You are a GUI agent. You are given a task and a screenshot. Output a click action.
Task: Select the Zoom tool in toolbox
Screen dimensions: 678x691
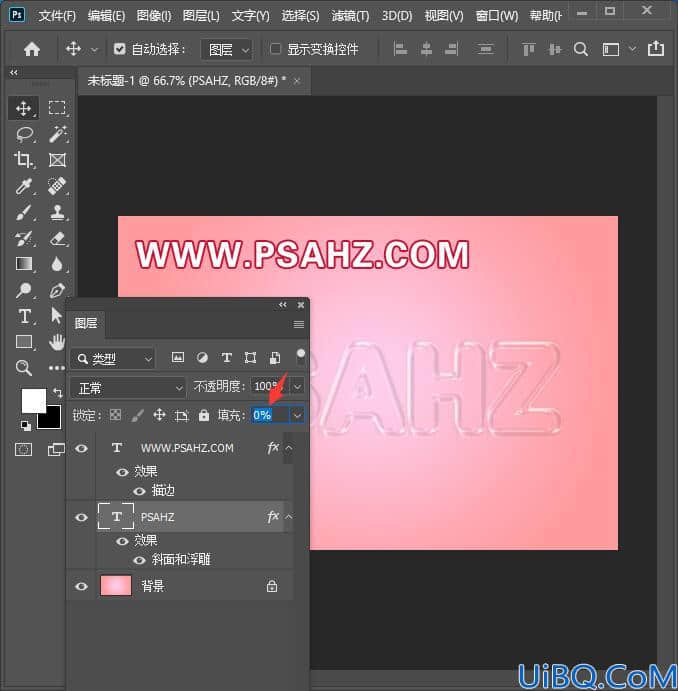tap(24, 368)
